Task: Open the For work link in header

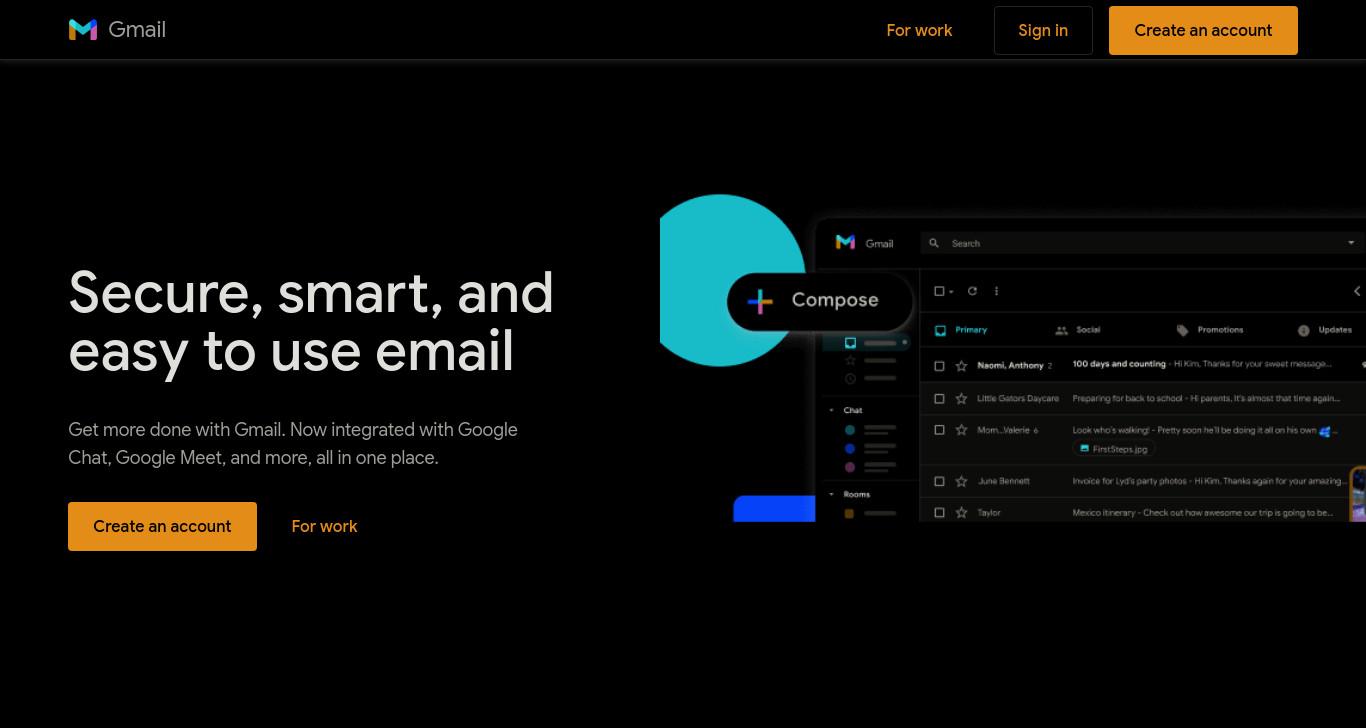Action: coord(919,30)
